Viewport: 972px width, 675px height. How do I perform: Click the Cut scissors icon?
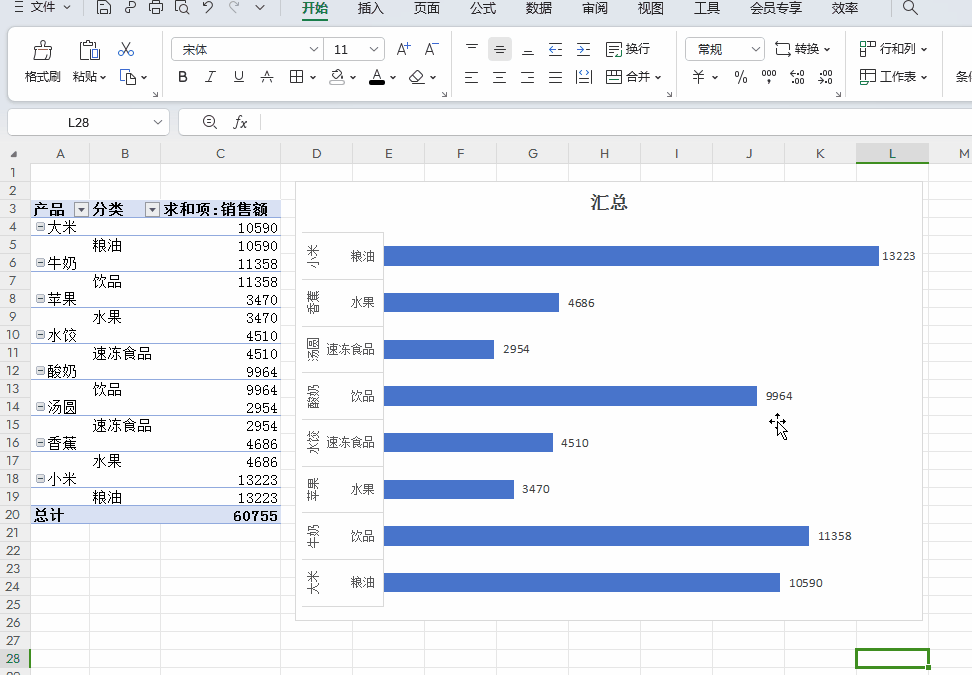click(x=126, y=49)
